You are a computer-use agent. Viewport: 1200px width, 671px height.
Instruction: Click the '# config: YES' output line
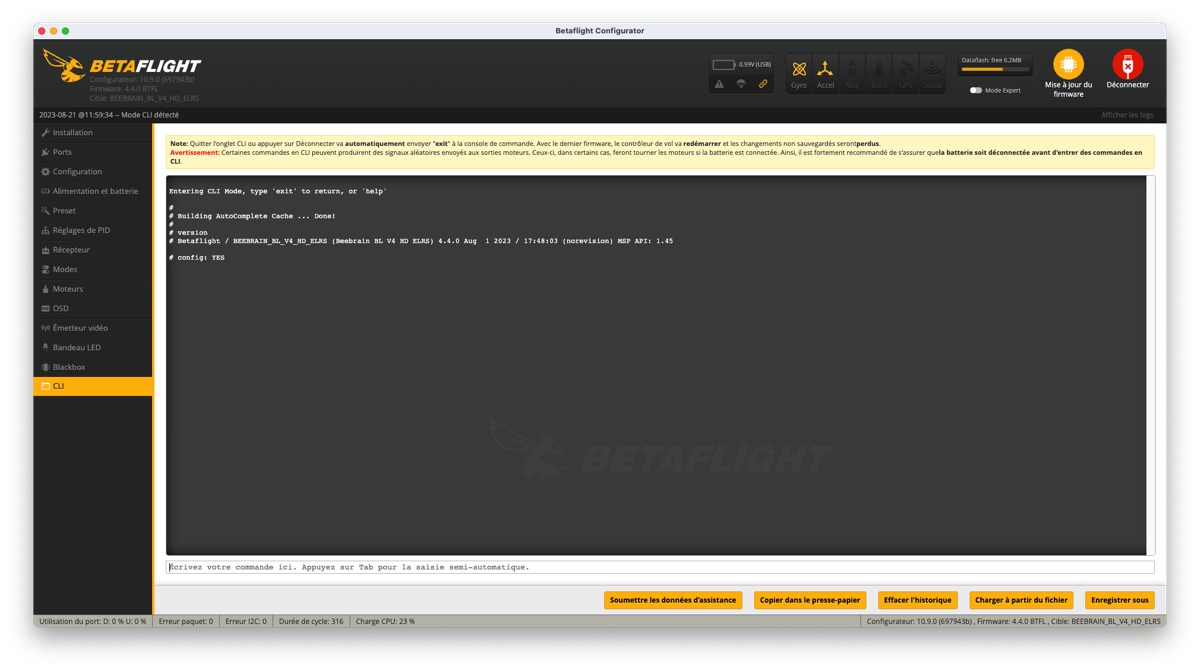tap(197, 258)
